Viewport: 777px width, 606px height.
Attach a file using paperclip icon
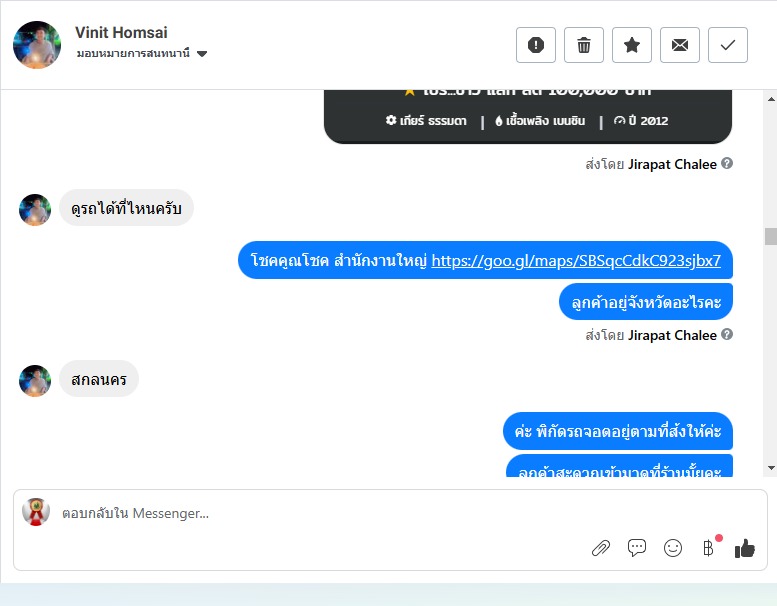[x=601, y=548]
